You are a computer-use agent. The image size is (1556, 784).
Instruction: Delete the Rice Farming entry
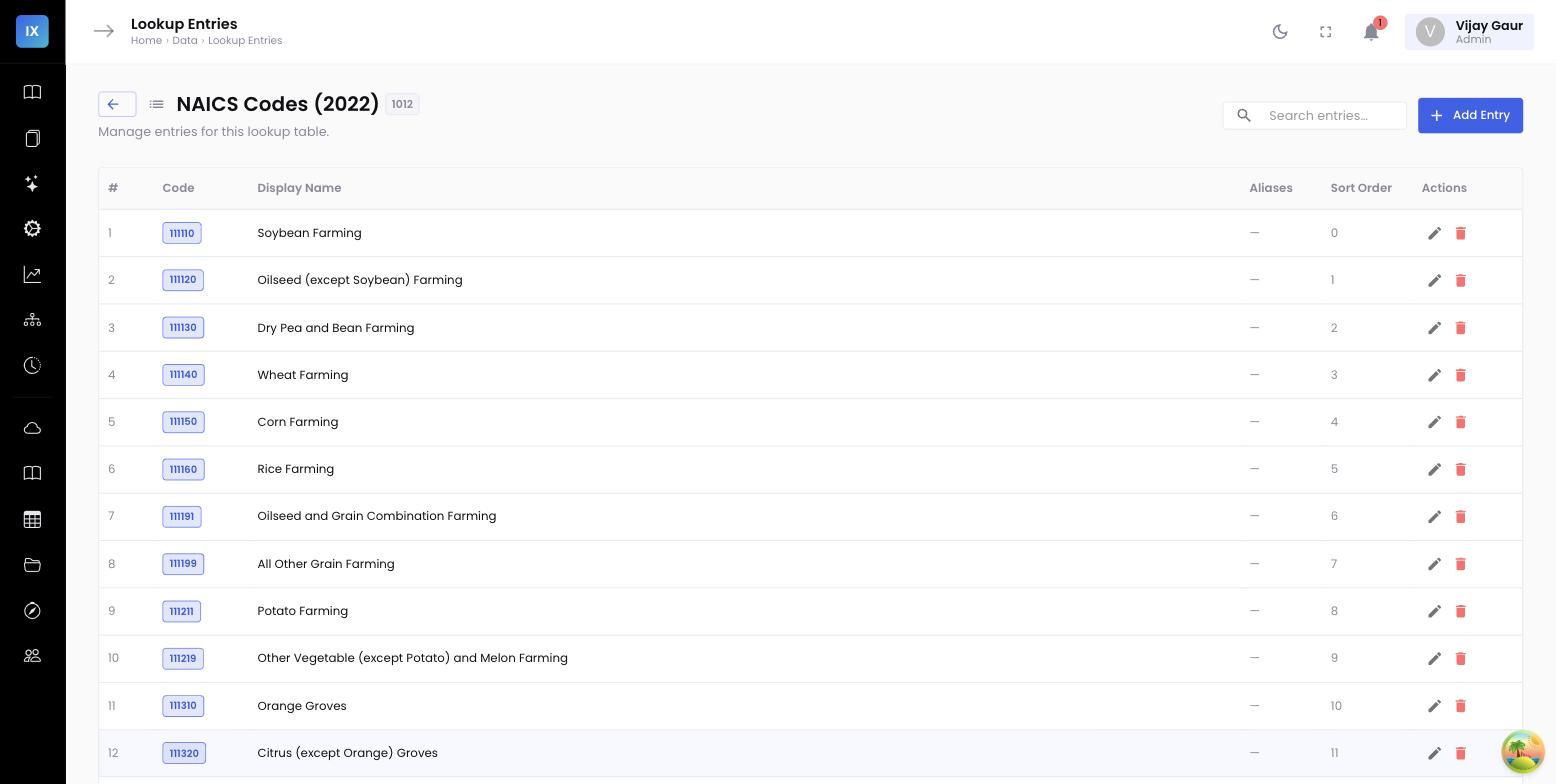(1460, 469)
